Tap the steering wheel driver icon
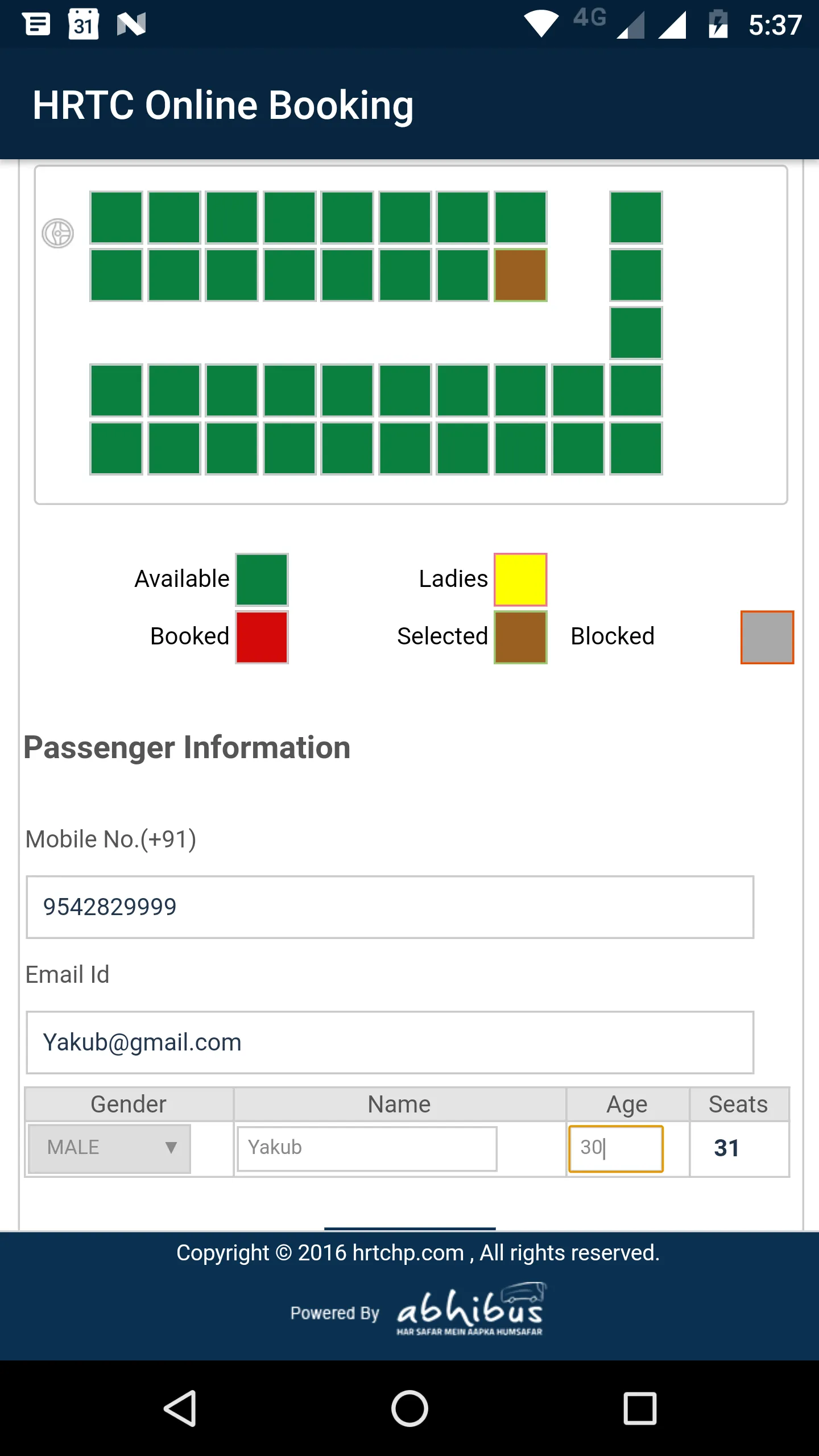This screenshot has width=819, height=1456. pos(58,233)
